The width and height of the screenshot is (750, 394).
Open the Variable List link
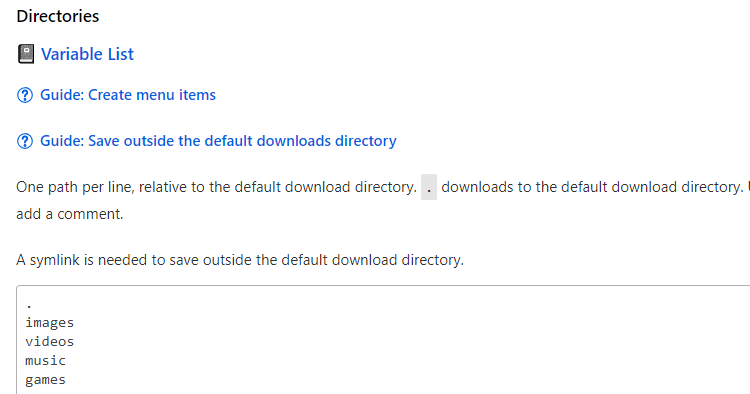(x=87, y=54)
